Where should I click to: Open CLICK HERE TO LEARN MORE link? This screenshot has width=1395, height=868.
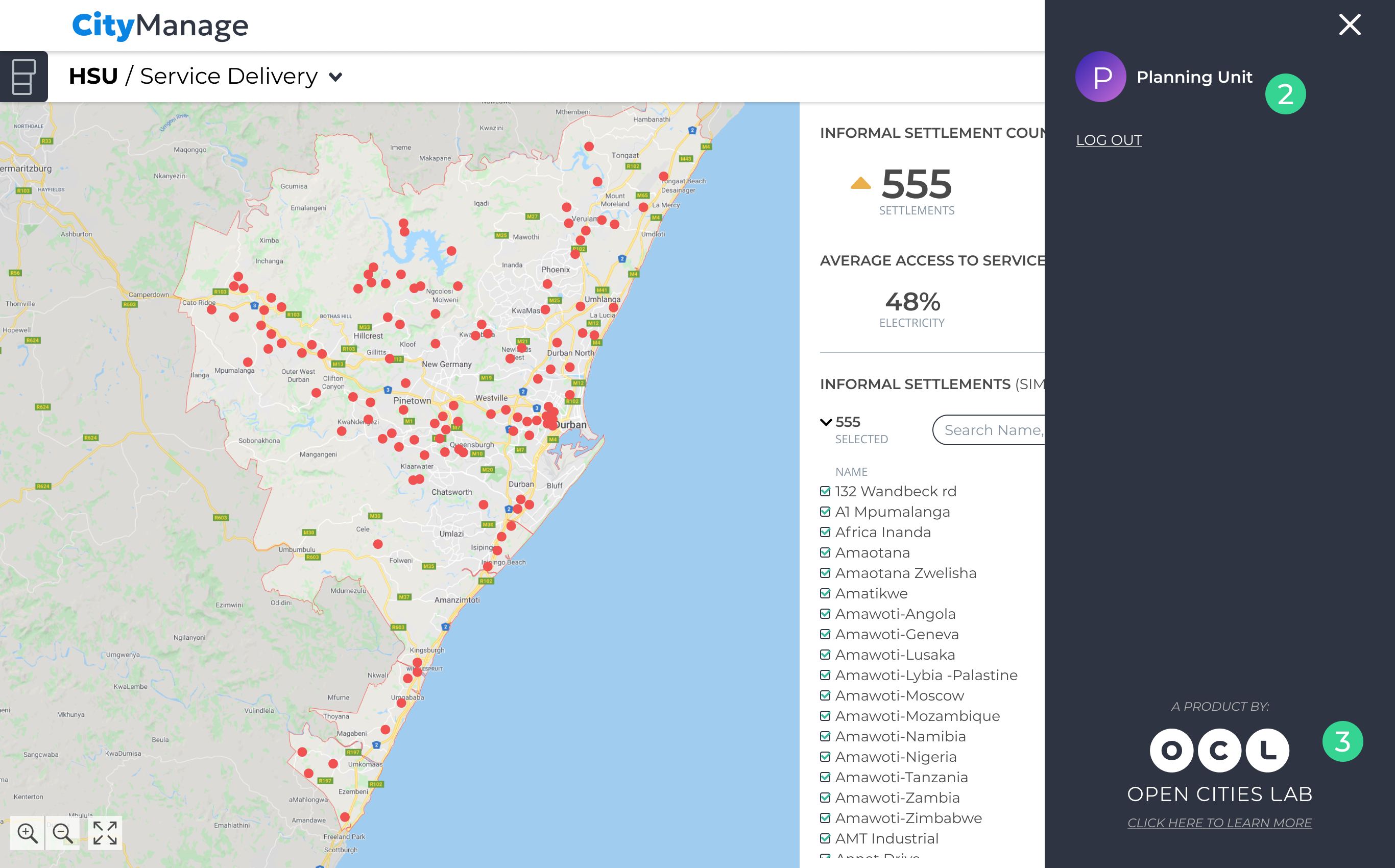(1219, 823)
